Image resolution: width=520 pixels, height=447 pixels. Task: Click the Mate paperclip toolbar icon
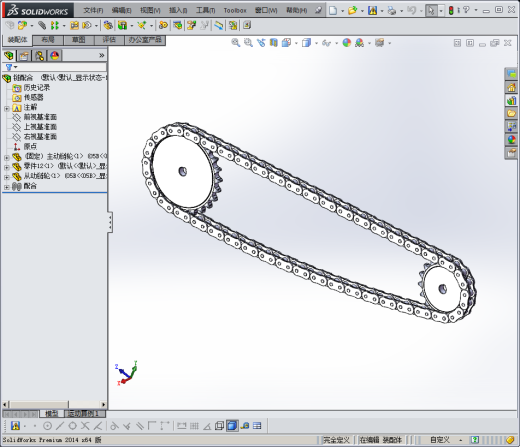[x=42, y=25]
